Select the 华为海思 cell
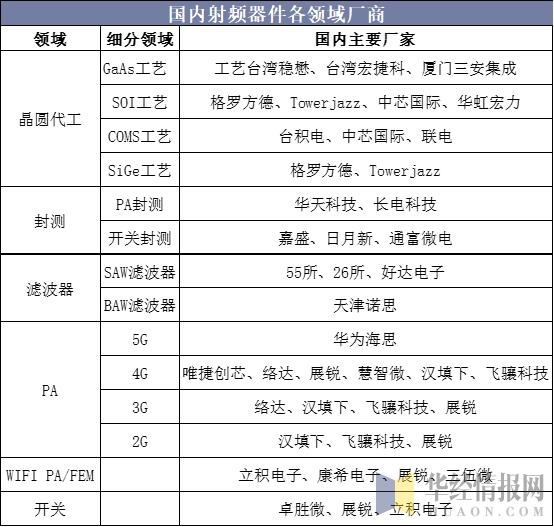This screenshot has width=554, height=527. coord(366,339)
